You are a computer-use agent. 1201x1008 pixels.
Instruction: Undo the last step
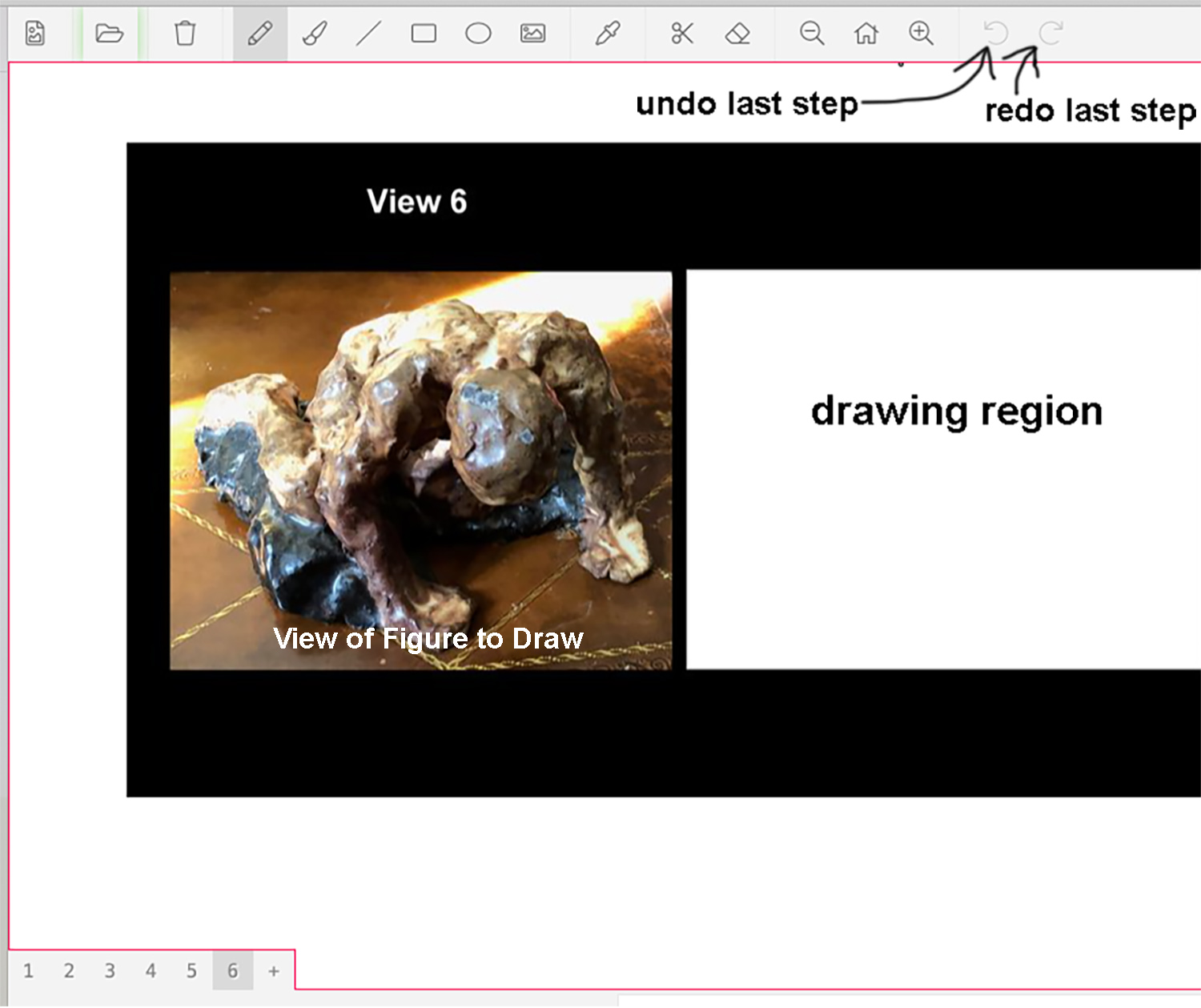click(x=996, y=33)
